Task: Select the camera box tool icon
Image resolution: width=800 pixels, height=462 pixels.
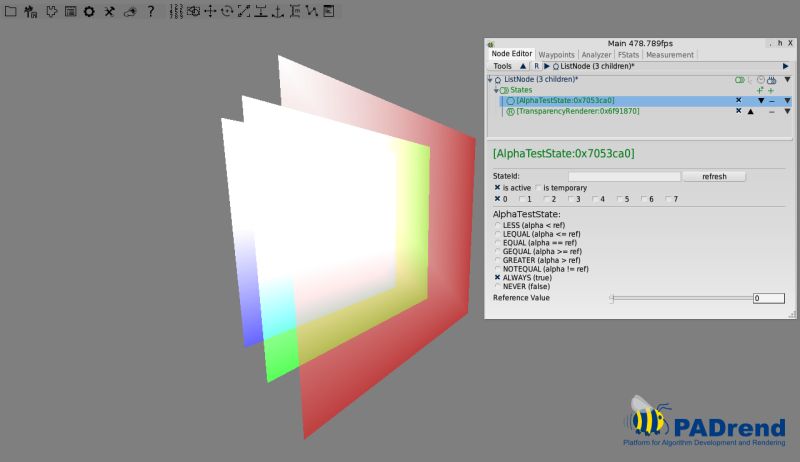Action: (x=193, y=11)
